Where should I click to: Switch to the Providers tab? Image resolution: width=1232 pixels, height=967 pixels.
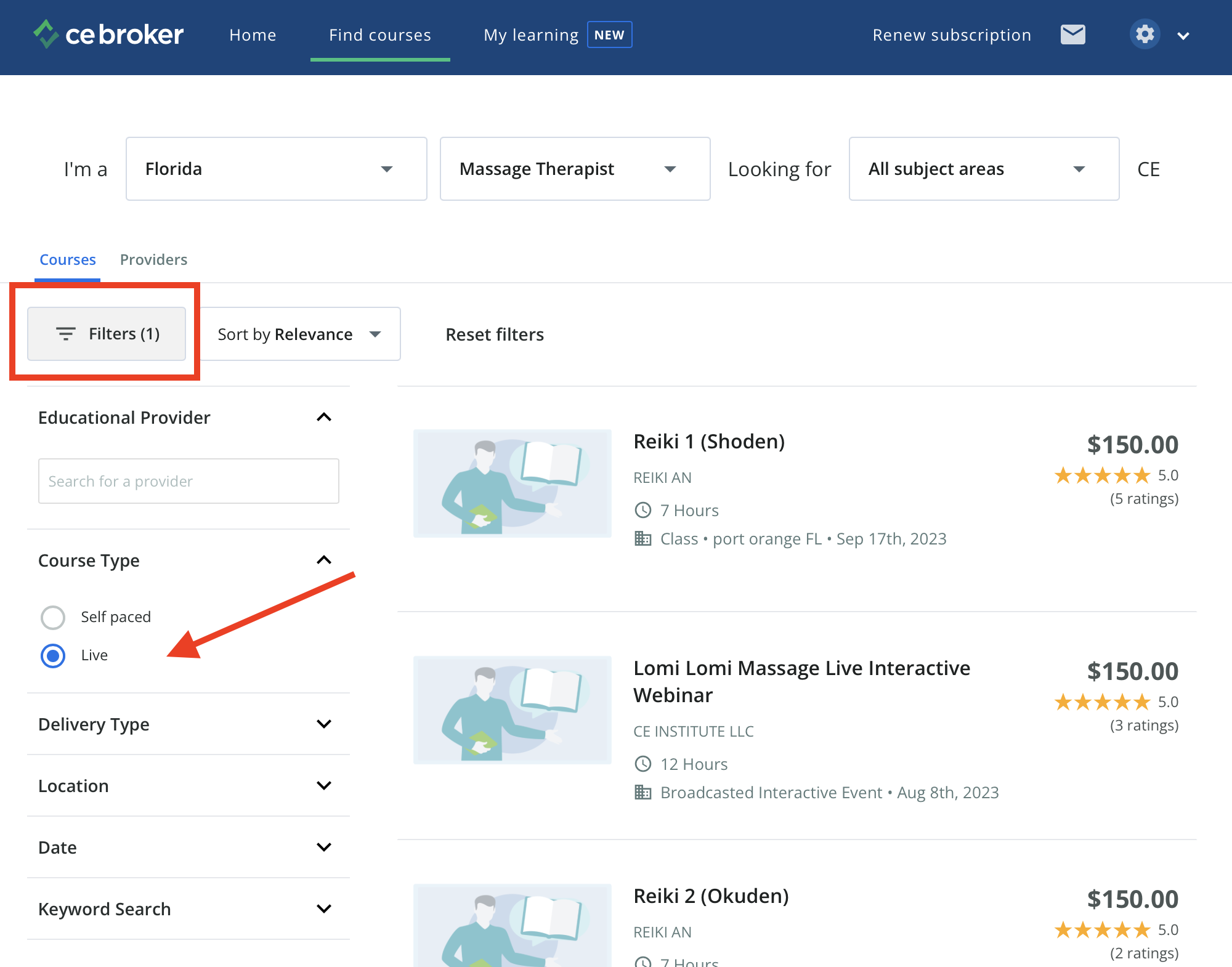point(153,259)
